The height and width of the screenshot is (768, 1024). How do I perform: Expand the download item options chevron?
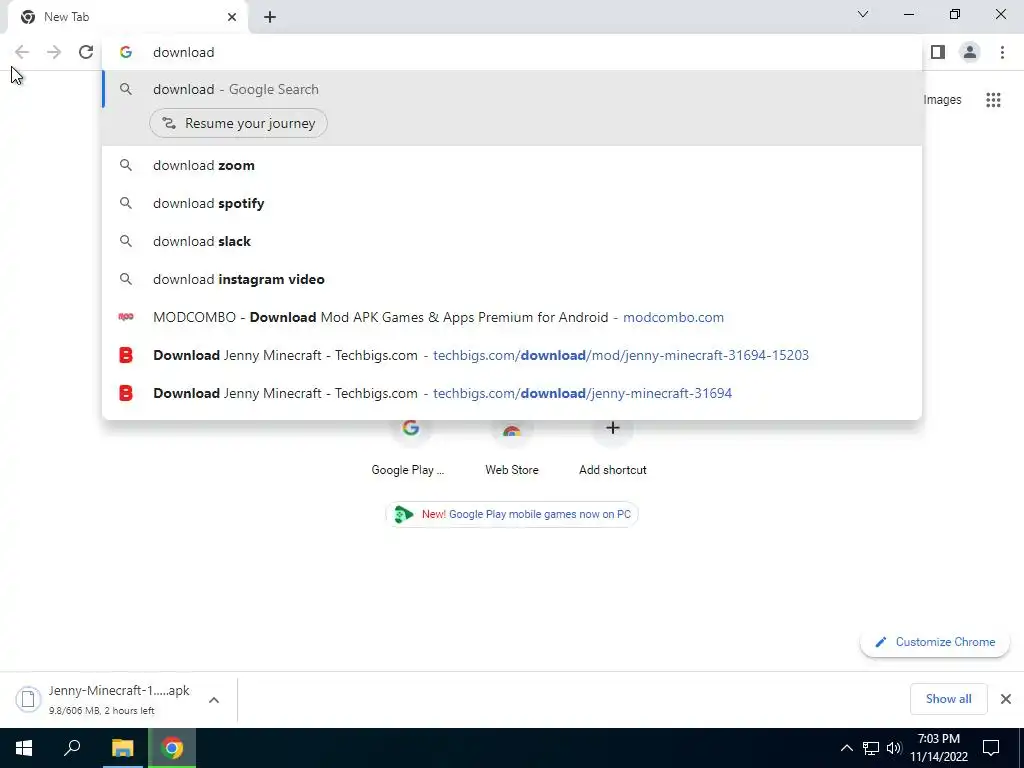coord(214,700)
